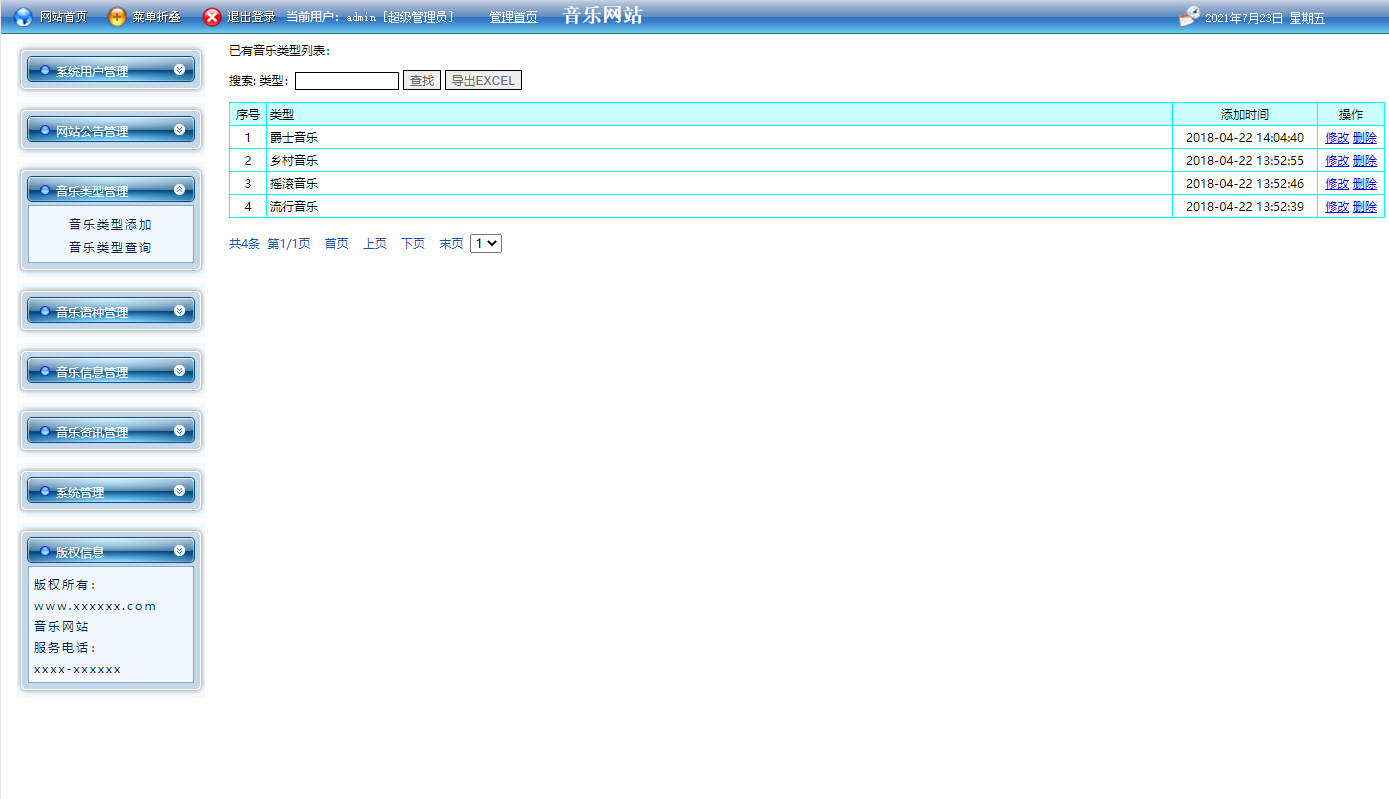This screenshot has width=1389, height=799.
Task: Expand the 音乐语种管理 panel chevron
Action: click(x=179, y=310)
